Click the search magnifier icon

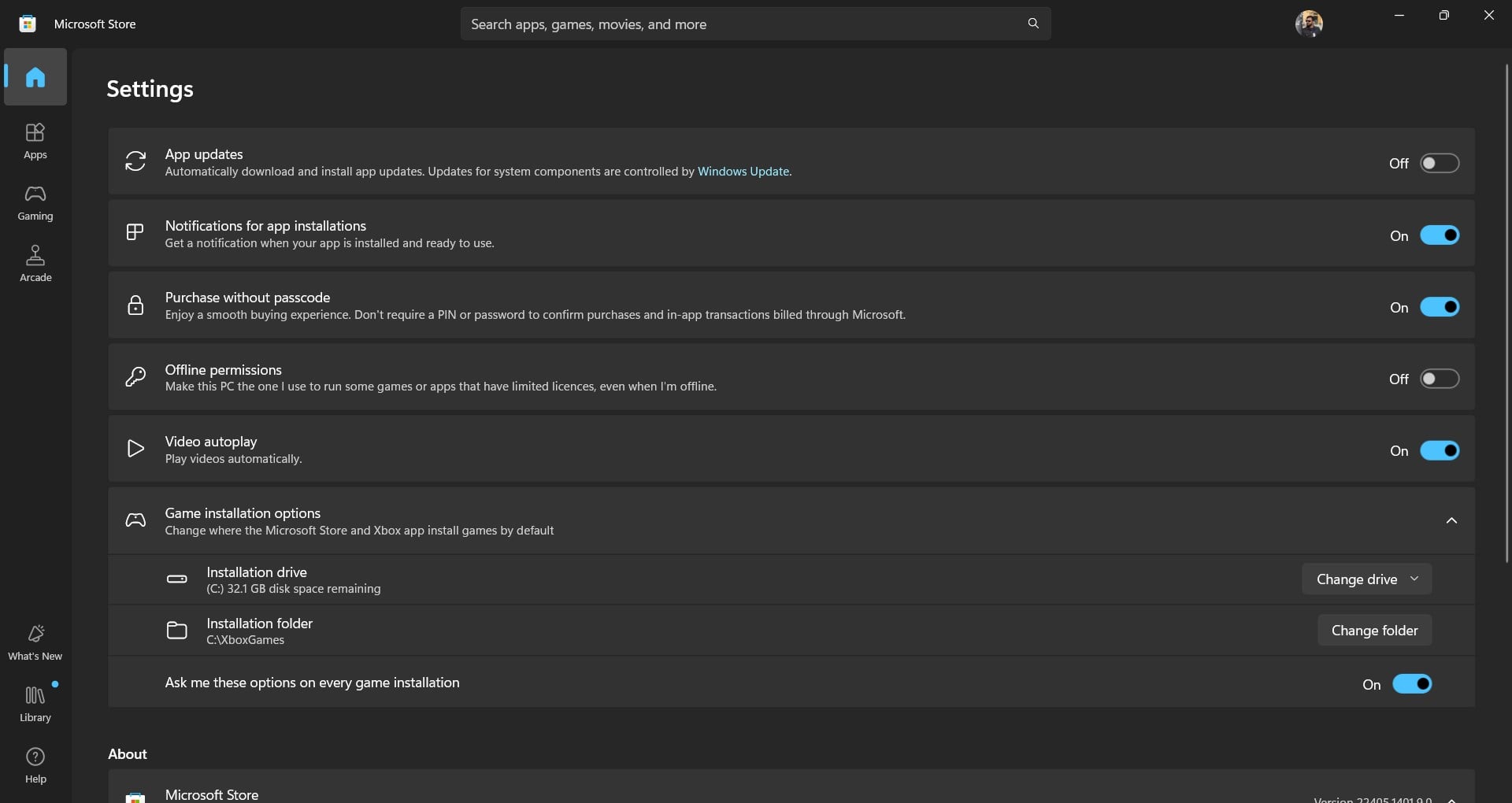(x=1033, y=24)
